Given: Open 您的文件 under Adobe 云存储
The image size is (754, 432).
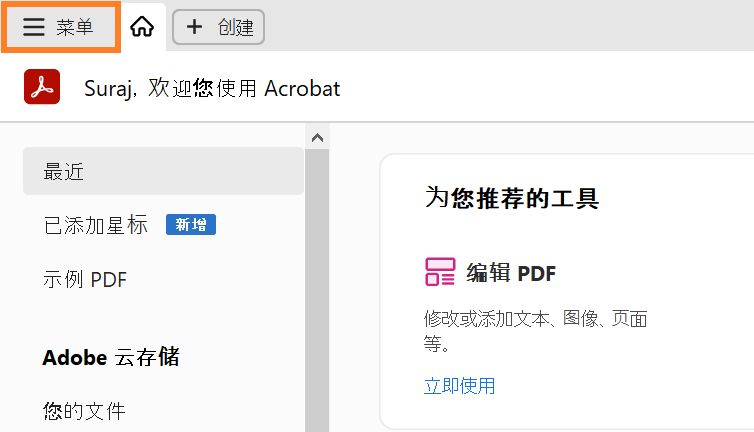Looking at the screenshot, I should click(x=84, y=411).
